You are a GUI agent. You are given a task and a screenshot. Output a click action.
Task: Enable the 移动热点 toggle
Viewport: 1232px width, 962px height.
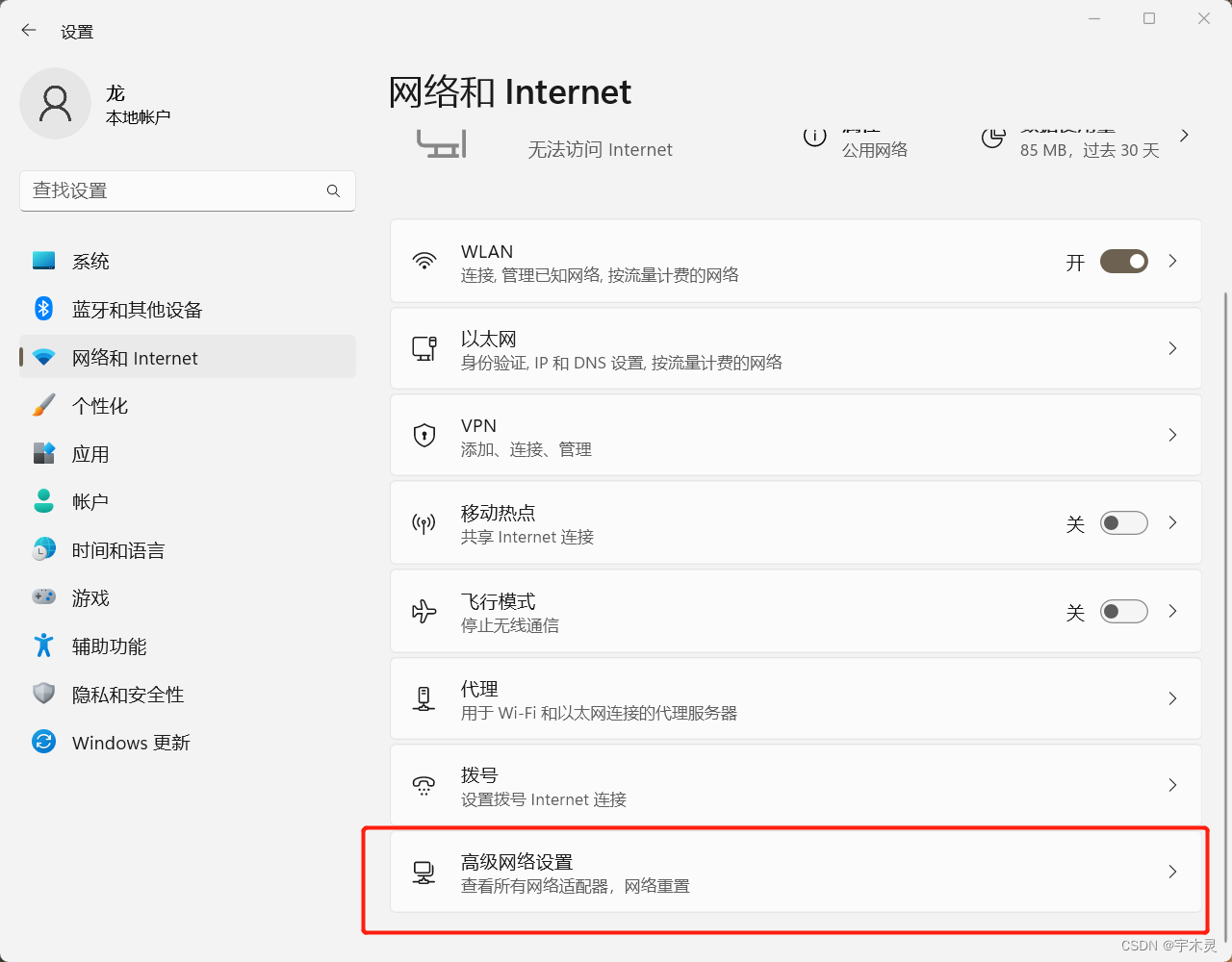pyautogui.click(x=1124, y=523)
